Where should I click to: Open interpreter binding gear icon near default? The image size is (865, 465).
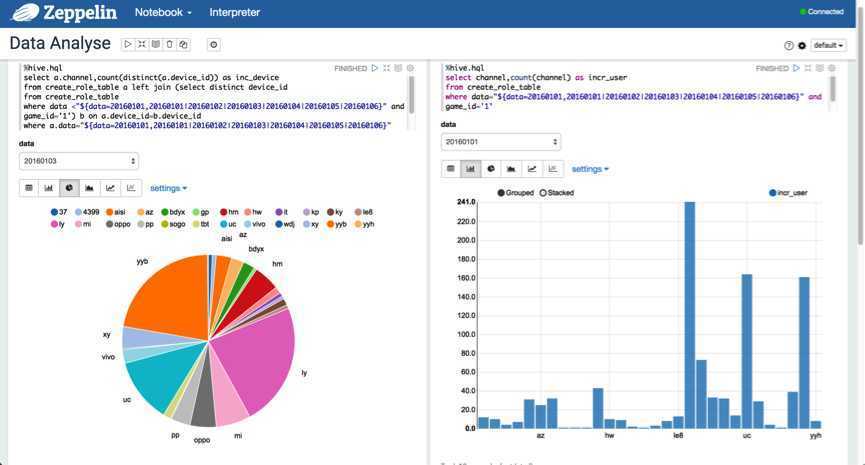[x=802, y=45]
